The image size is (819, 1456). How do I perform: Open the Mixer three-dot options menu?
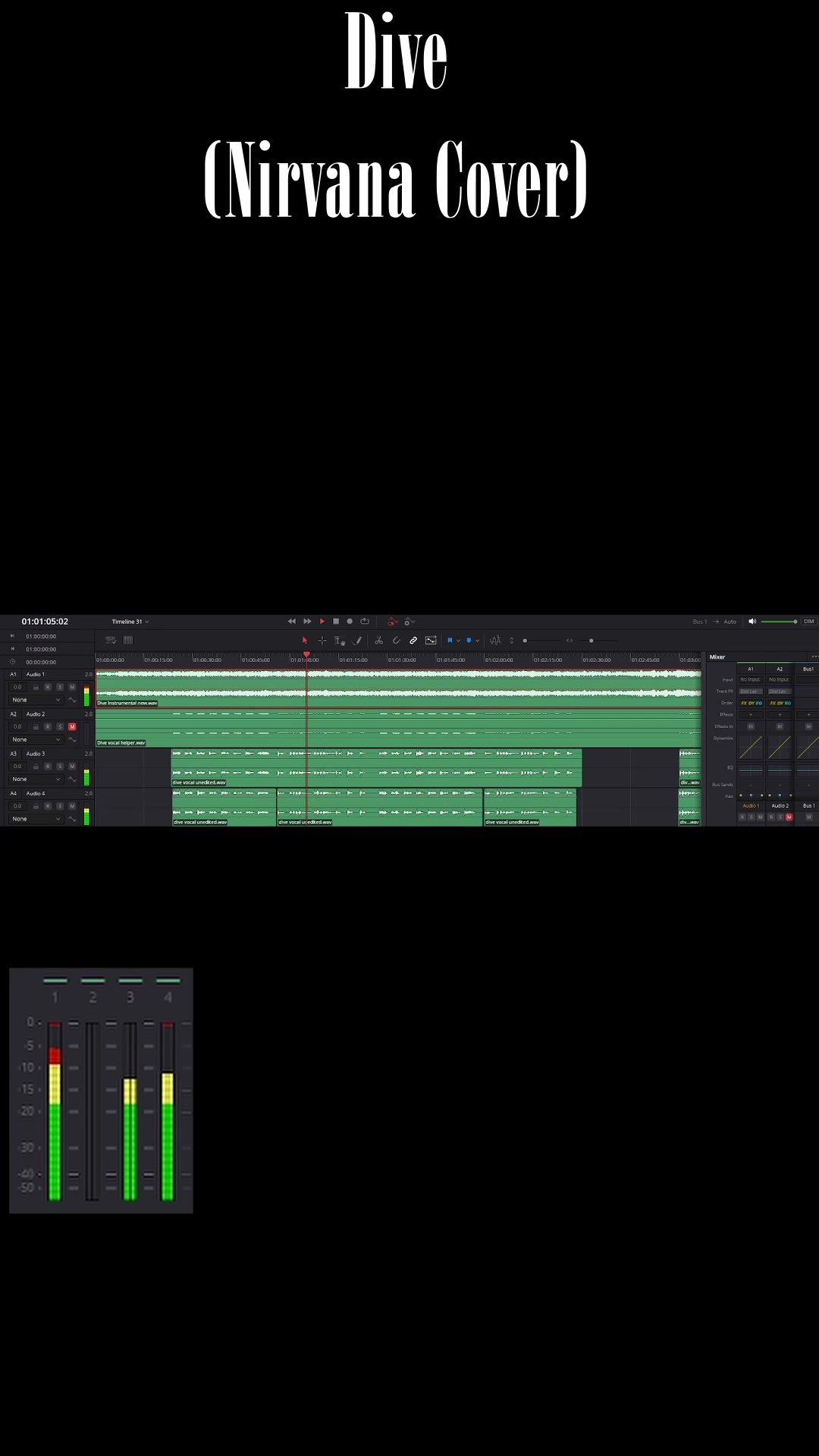pos(814,657)
